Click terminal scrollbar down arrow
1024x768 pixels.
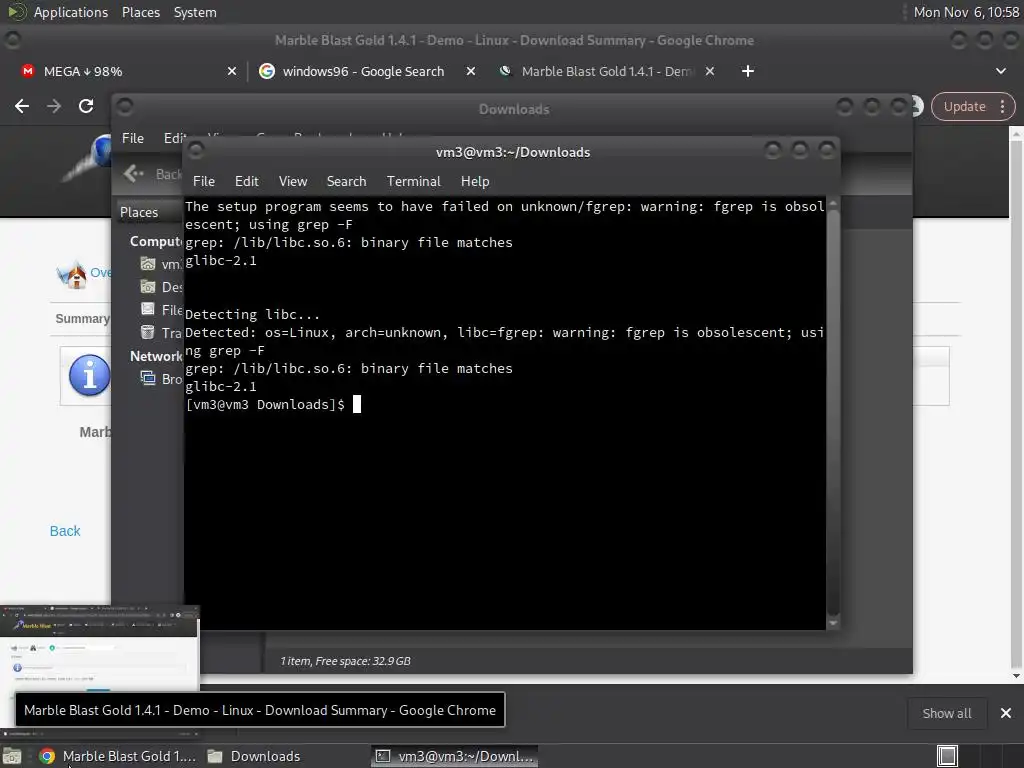click(833, 624)
